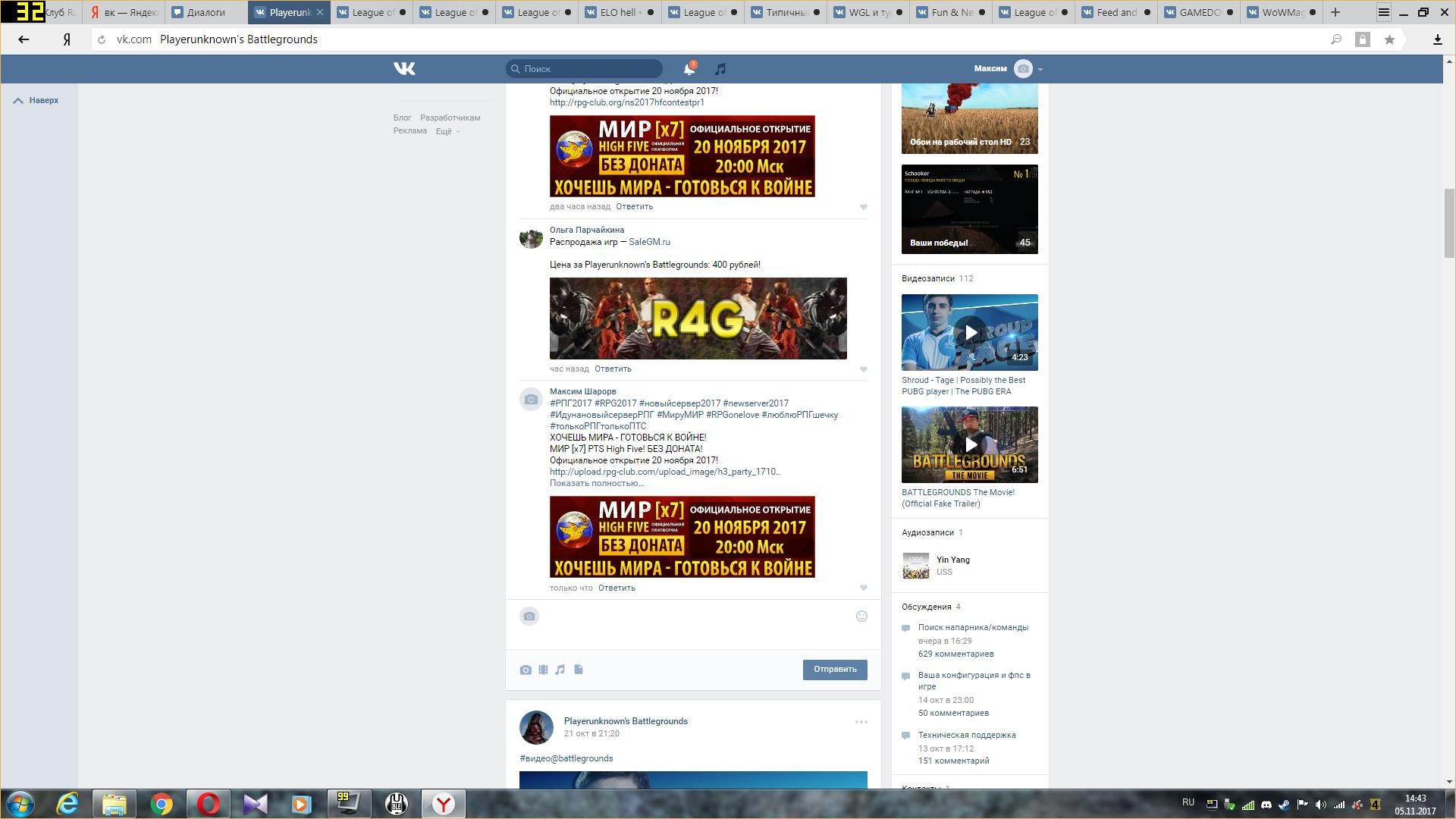Open the emoji picker in the comment box
The image size is (1456, 819).
pyautogui.click(x=861, y=617)
